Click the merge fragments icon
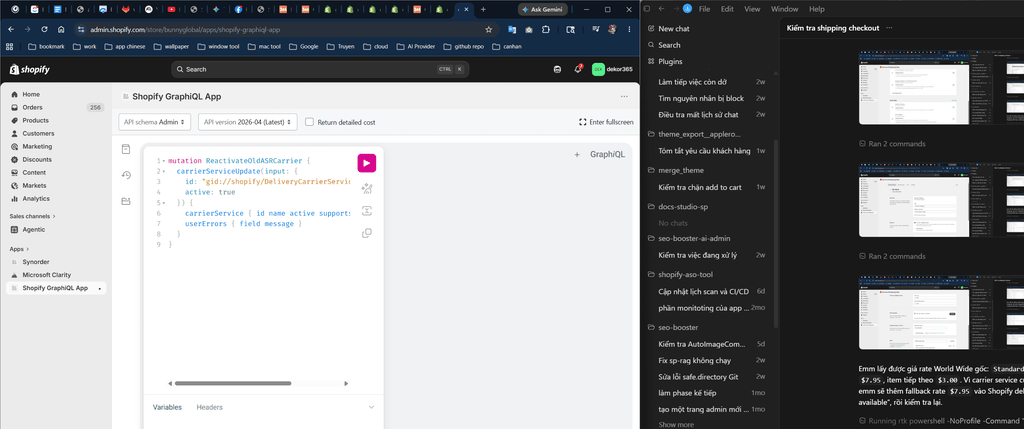1024x429 pixels. [366, 211]
